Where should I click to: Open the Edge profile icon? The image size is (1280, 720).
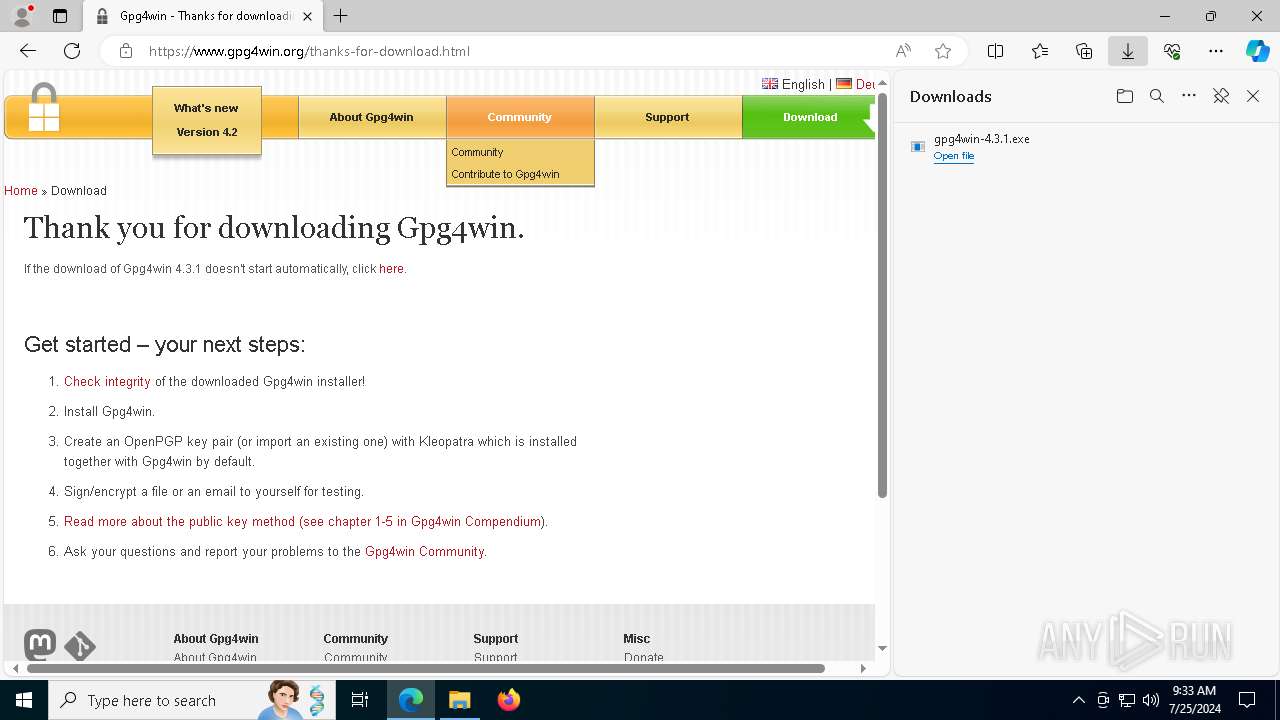point(22,16)
